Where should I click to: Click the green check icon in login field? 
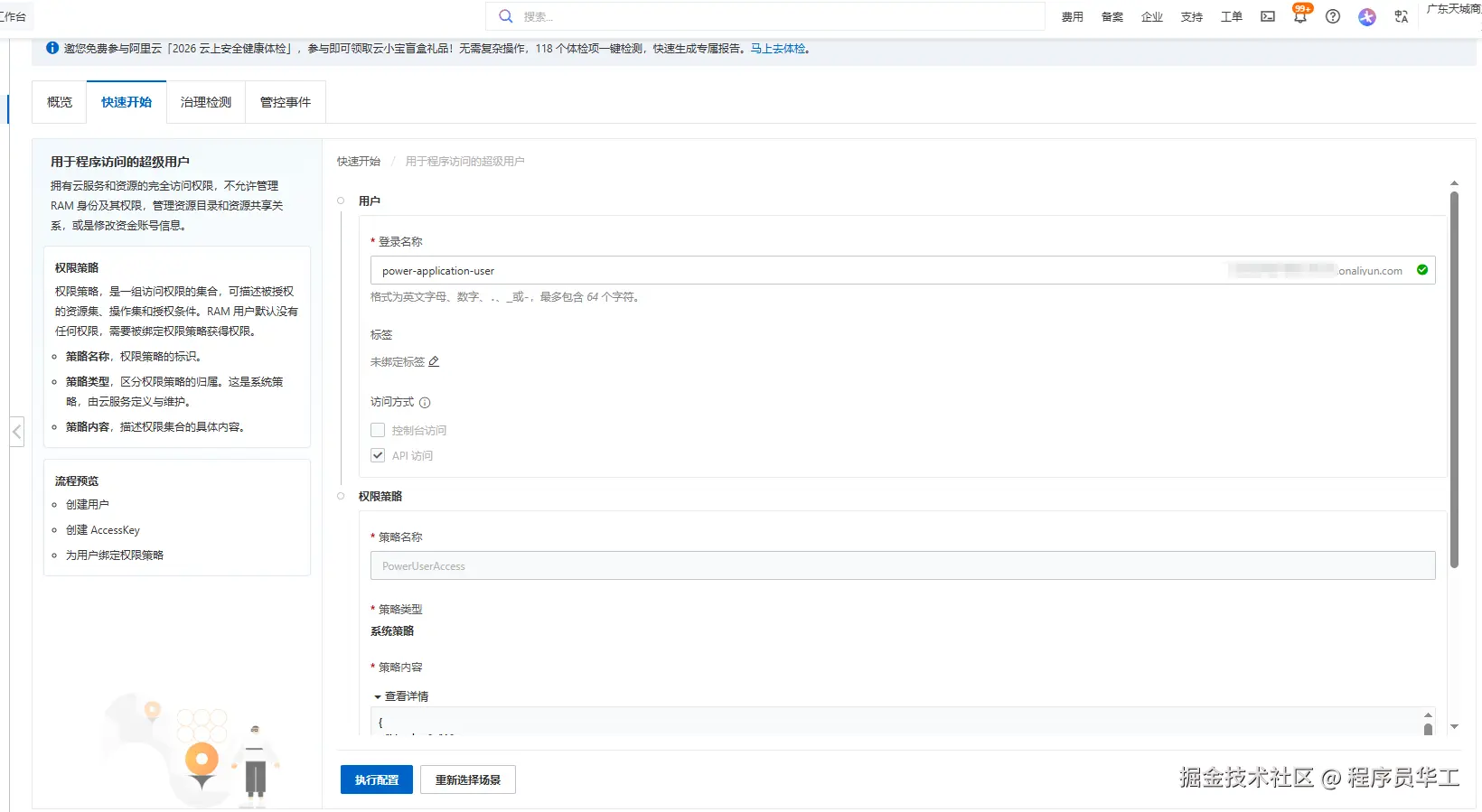coord(1422,270)
